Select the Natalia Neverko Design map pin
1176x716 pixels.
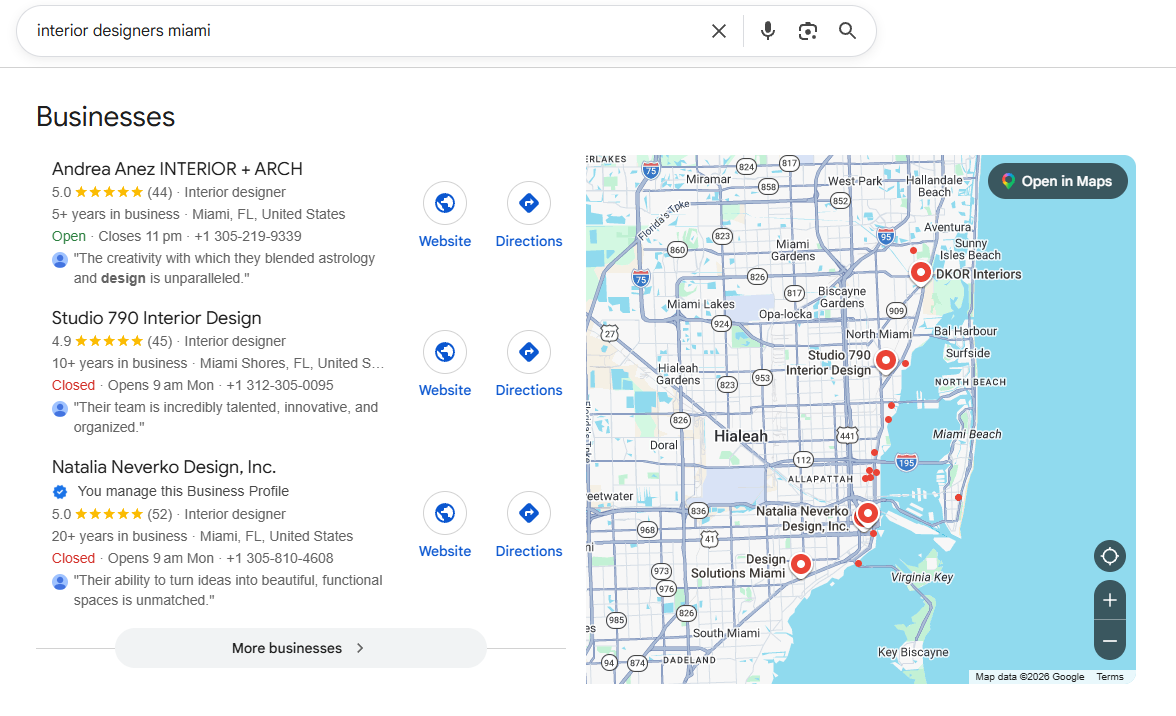868,514
